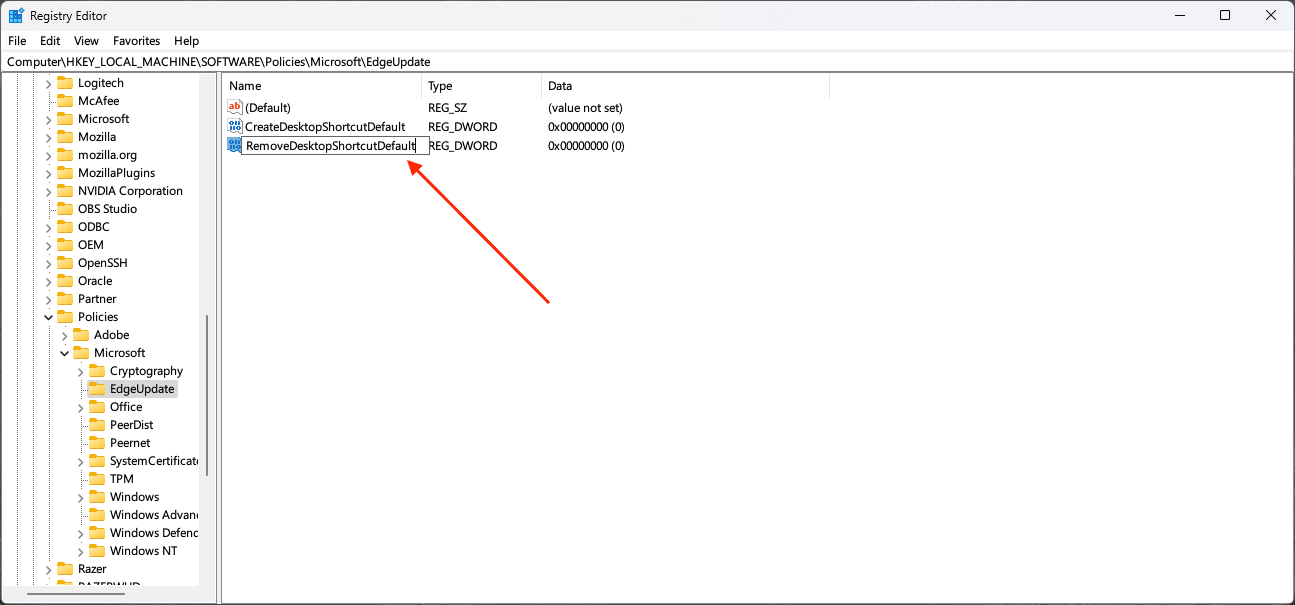Expand the Razer key

tap(49, 569)
